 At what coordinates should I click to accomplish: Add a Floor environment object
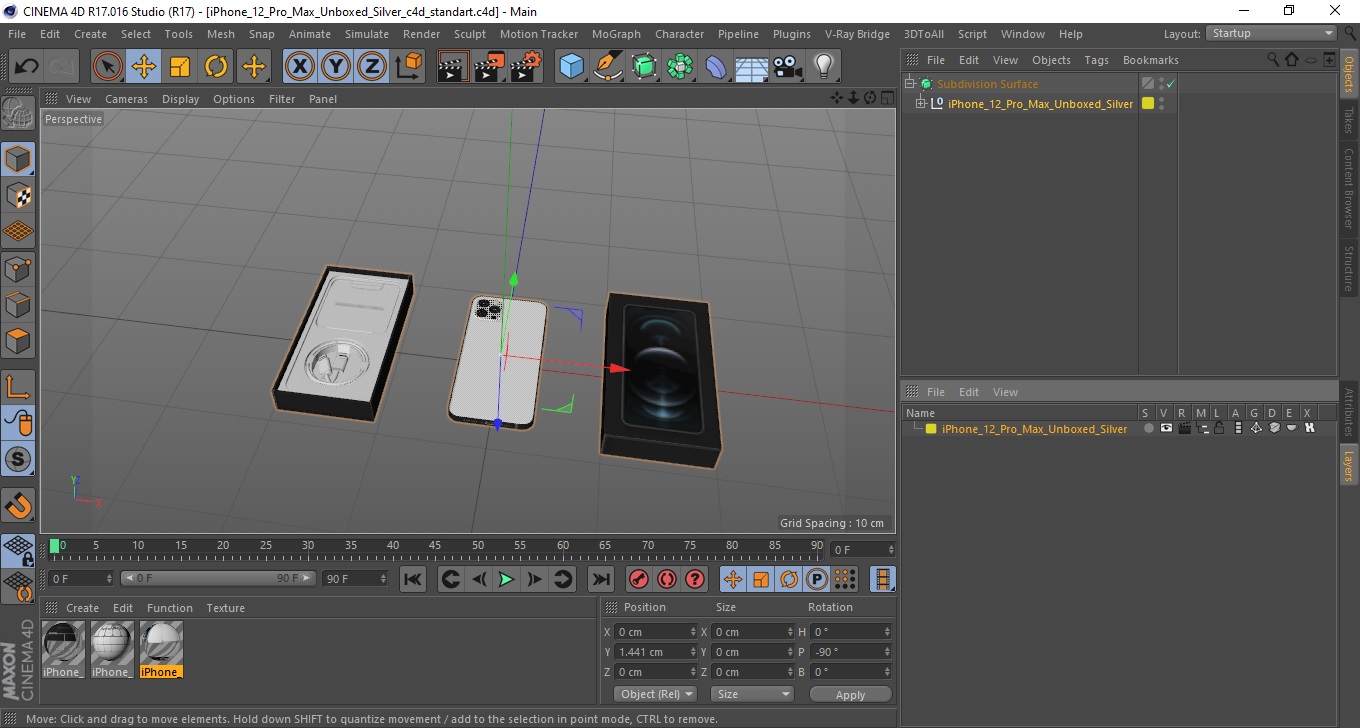coord(752,67)
